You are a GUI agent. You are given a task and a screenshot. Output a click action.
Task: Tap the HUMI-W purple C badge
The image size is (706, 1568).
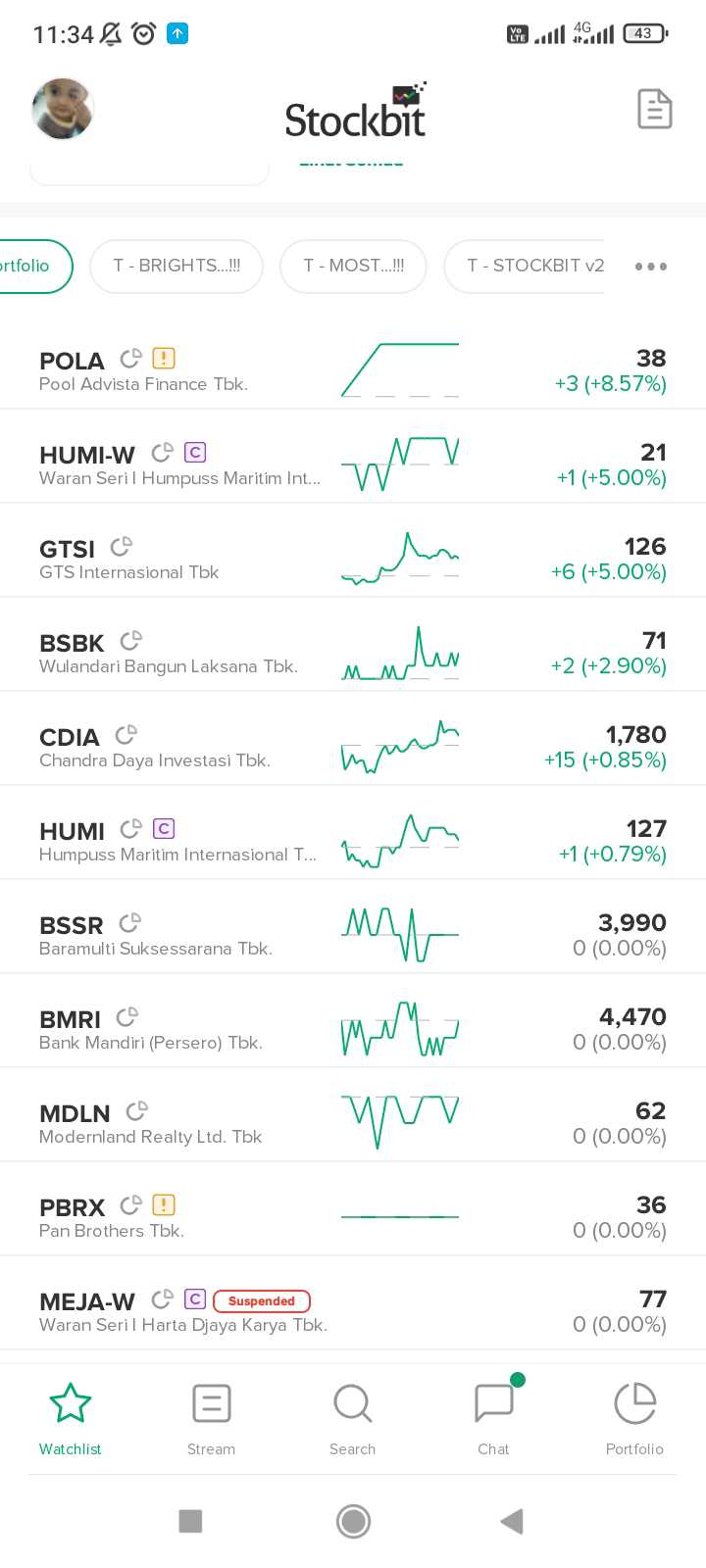coord(195,453)
